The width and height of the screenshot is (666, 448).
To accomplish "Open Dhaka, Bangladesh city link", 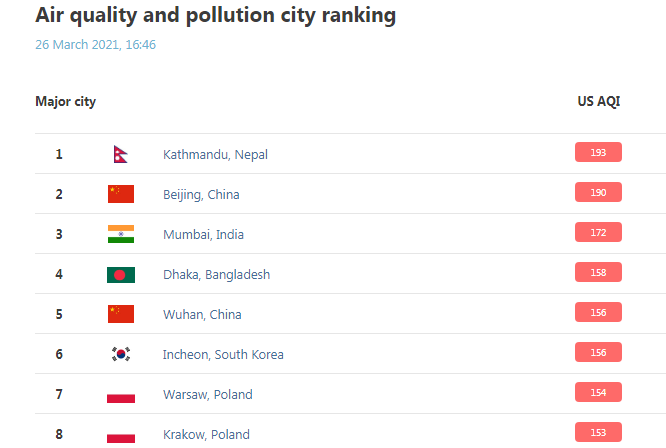I will (x=216, y=274).
